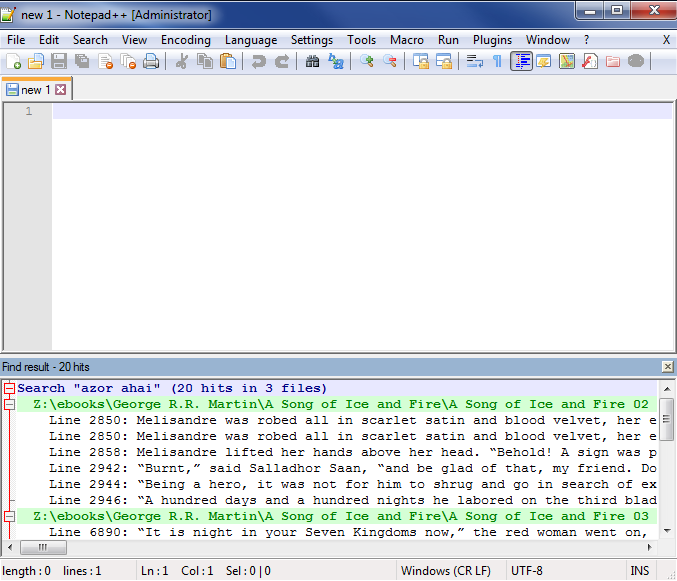Redo action with the Redo arrow

(x=282, y=61)
